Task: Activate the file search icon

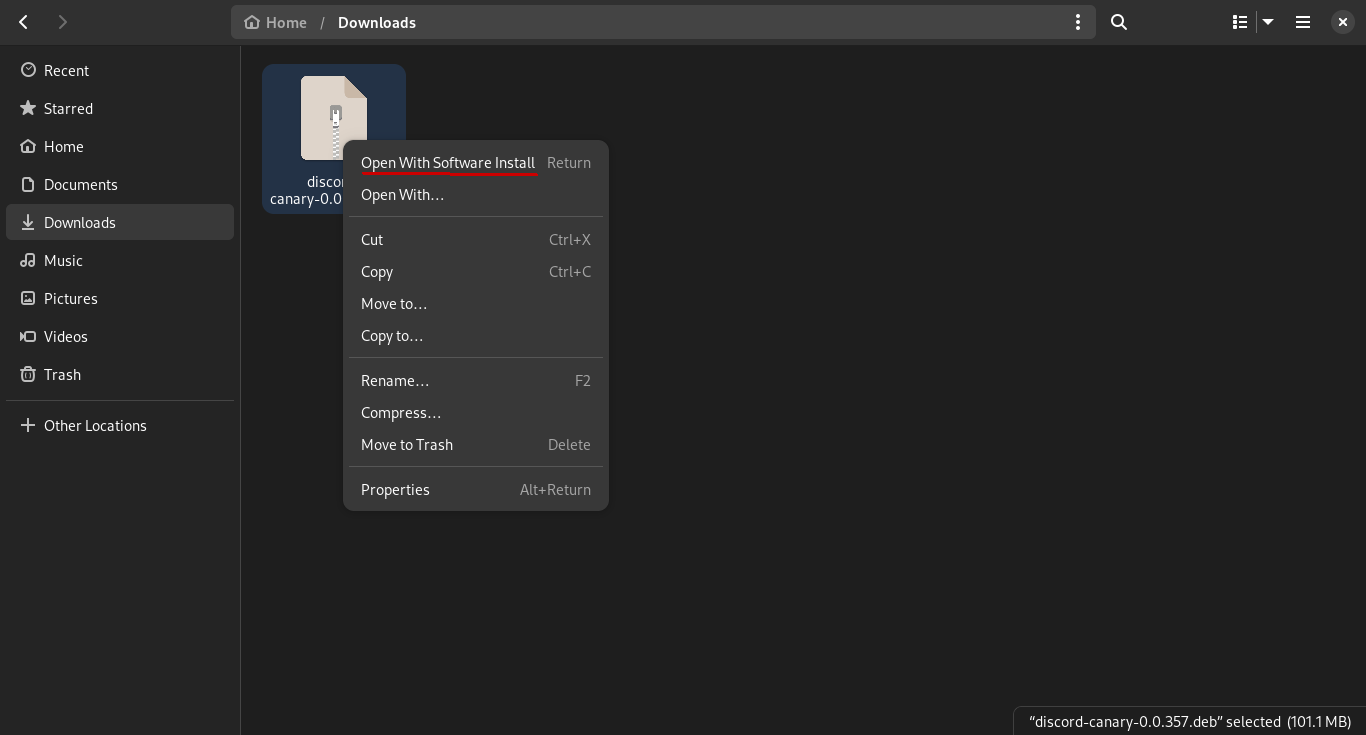Action: click(1118, 22)
